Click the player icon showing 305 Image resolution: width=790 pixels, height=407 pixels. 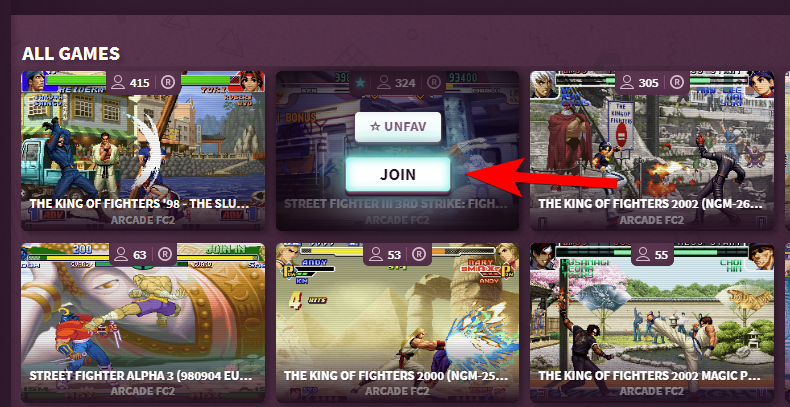click(627, 82)
